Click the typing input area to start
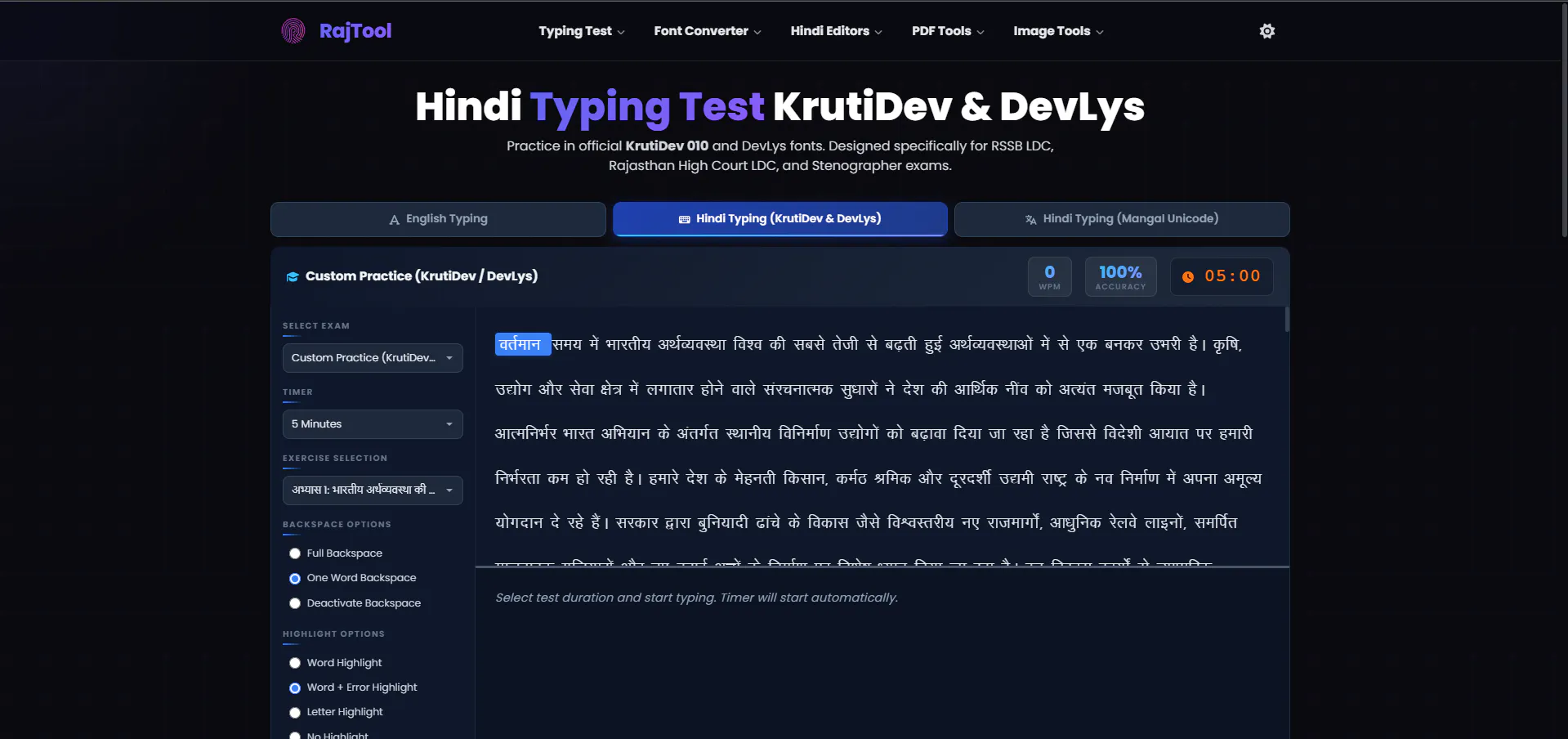The image size is (1568, 739). click(882, 654)
